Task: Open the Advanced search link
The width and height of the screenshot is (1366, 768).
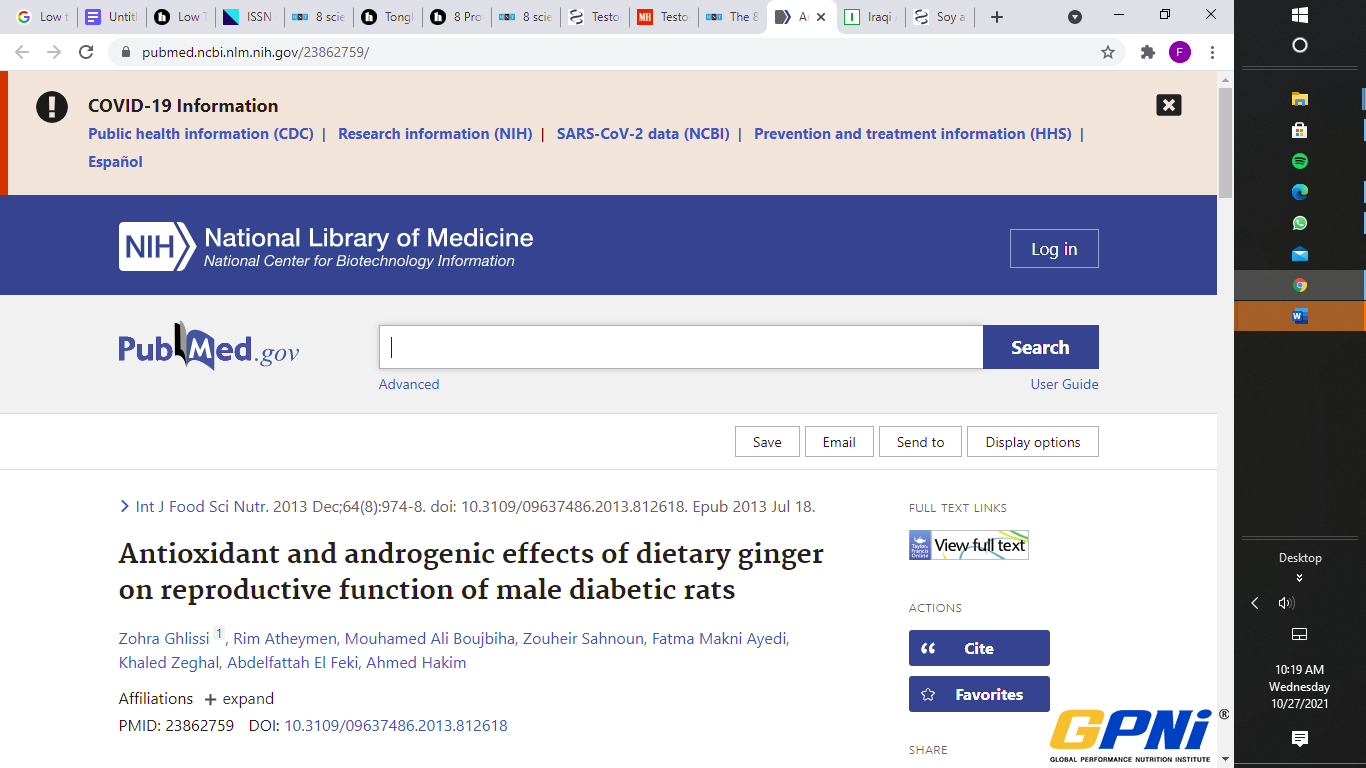Action: click(408, 384)
